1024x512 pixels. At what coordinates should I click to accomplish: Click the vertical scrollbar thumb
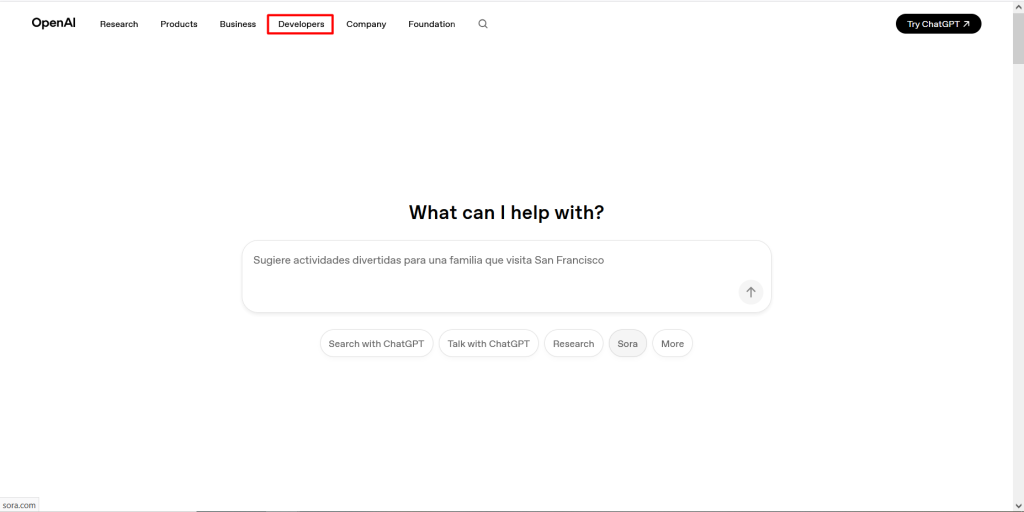[x=1018, y=40]
